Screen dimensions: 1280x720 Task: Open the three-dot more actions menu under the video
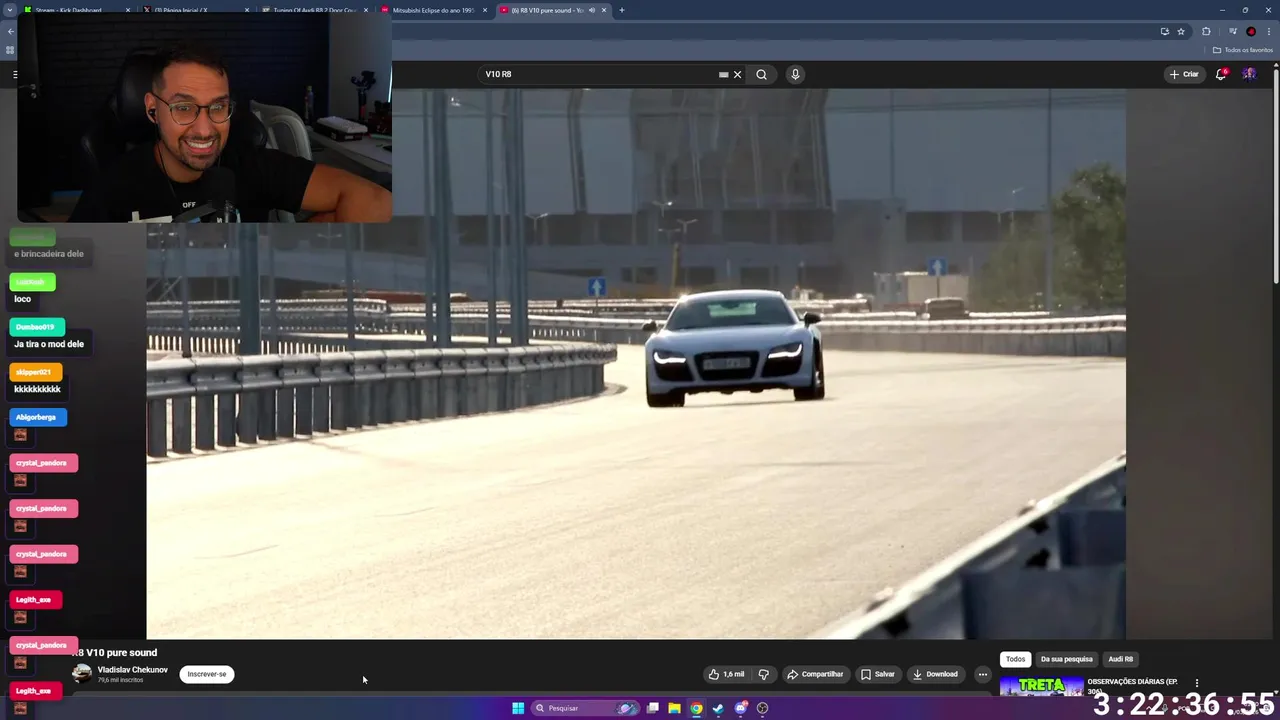[x=982, y=674]
